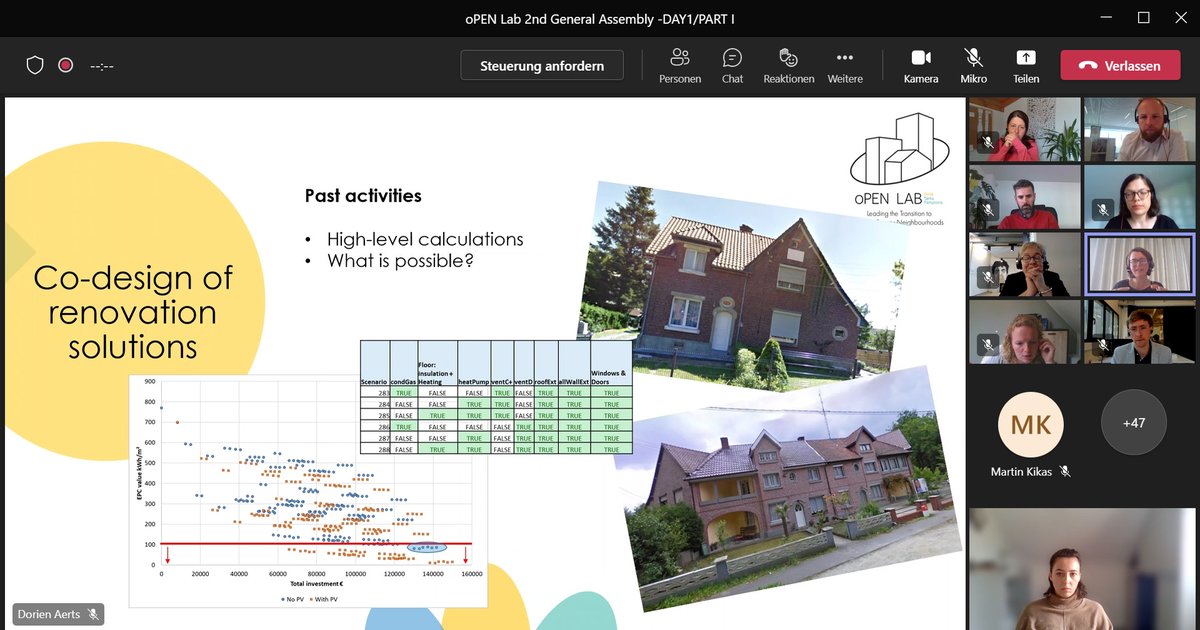
Task: Click the scenario table on slide
Action: [x=496, y=397]
